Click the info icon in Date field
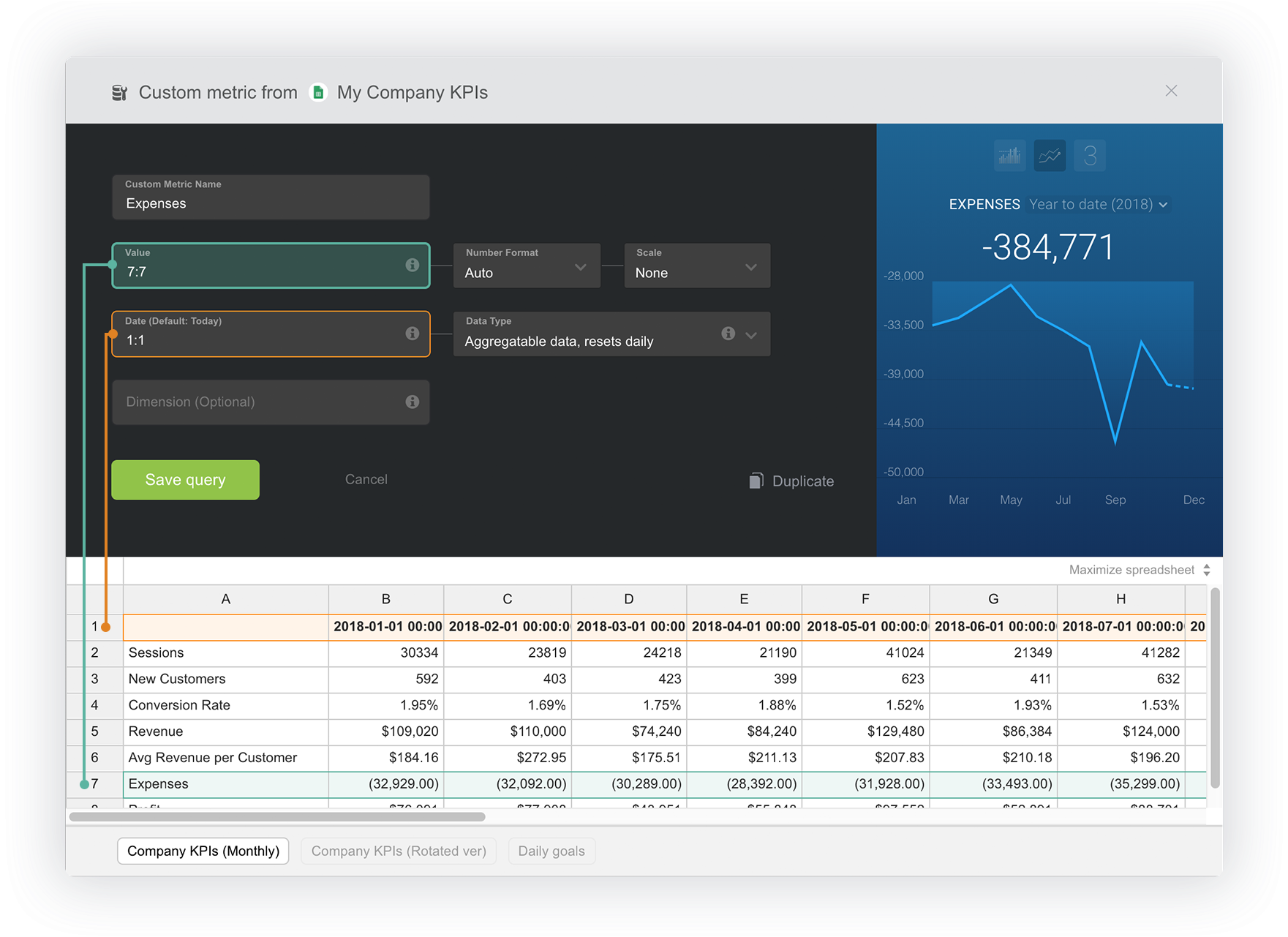This screenshot has height=937, width=1288. (413, 334)
